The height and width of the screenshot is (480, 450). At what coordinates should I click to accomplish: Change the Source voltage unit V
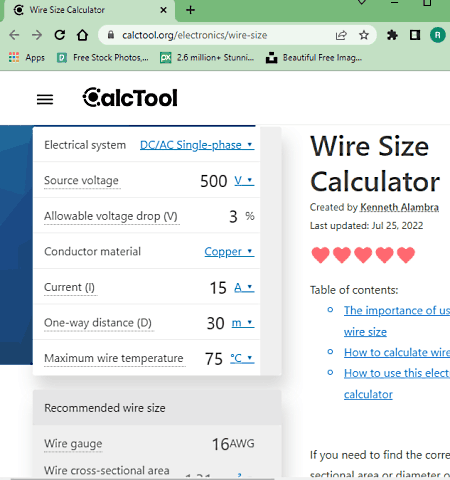244,180
